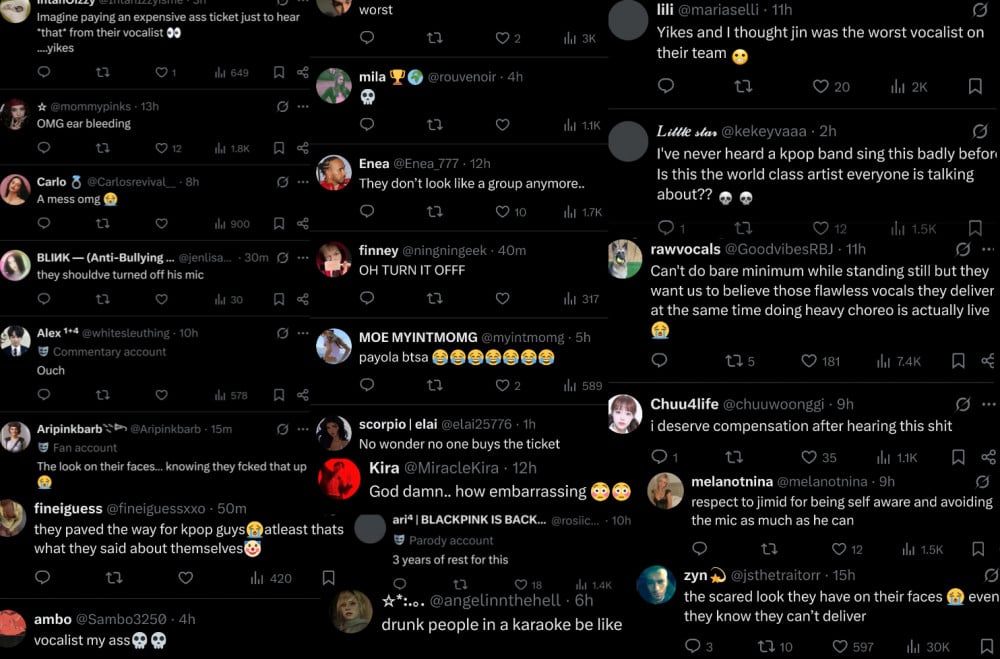Open the mila @rouvenoir skull tweet

pos(459,98)
